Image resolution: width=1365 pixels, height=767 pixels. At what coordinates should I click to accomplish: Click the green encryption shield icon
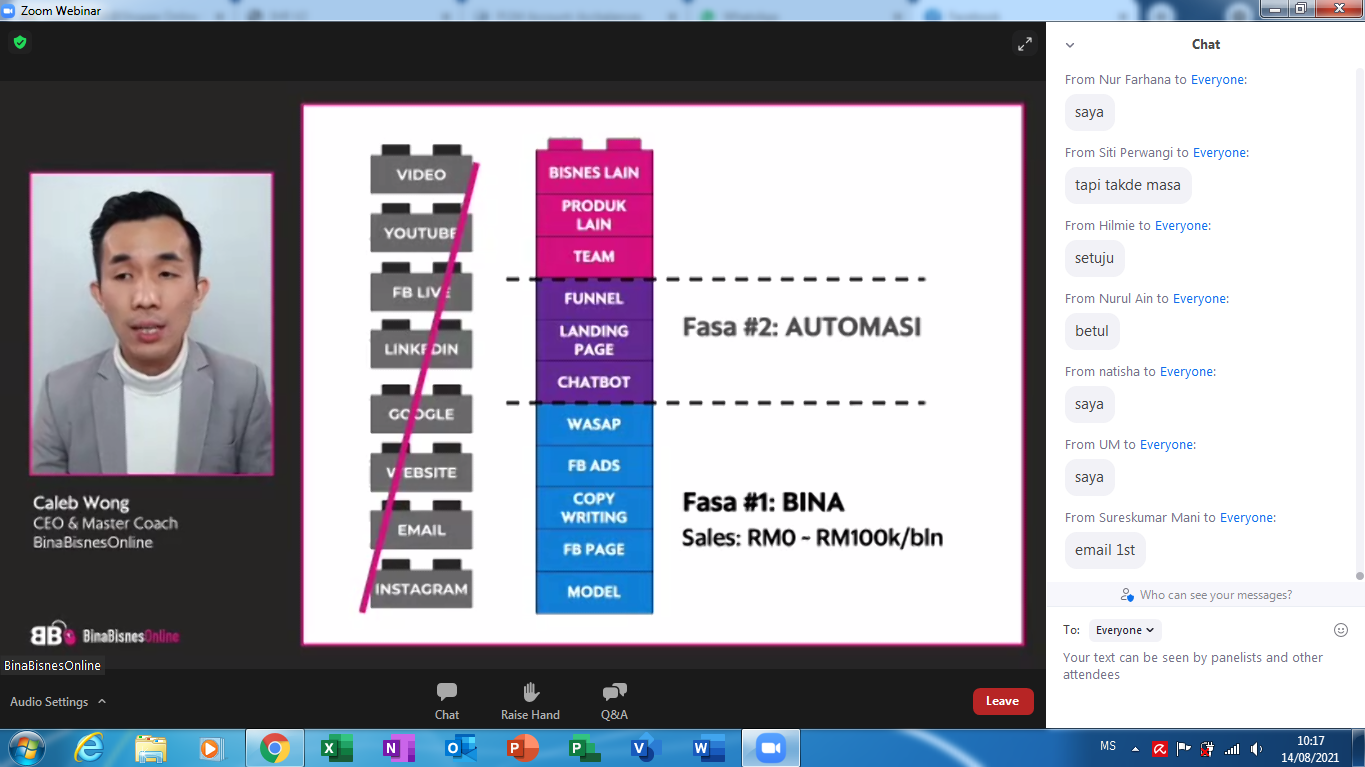click(20, 43)
